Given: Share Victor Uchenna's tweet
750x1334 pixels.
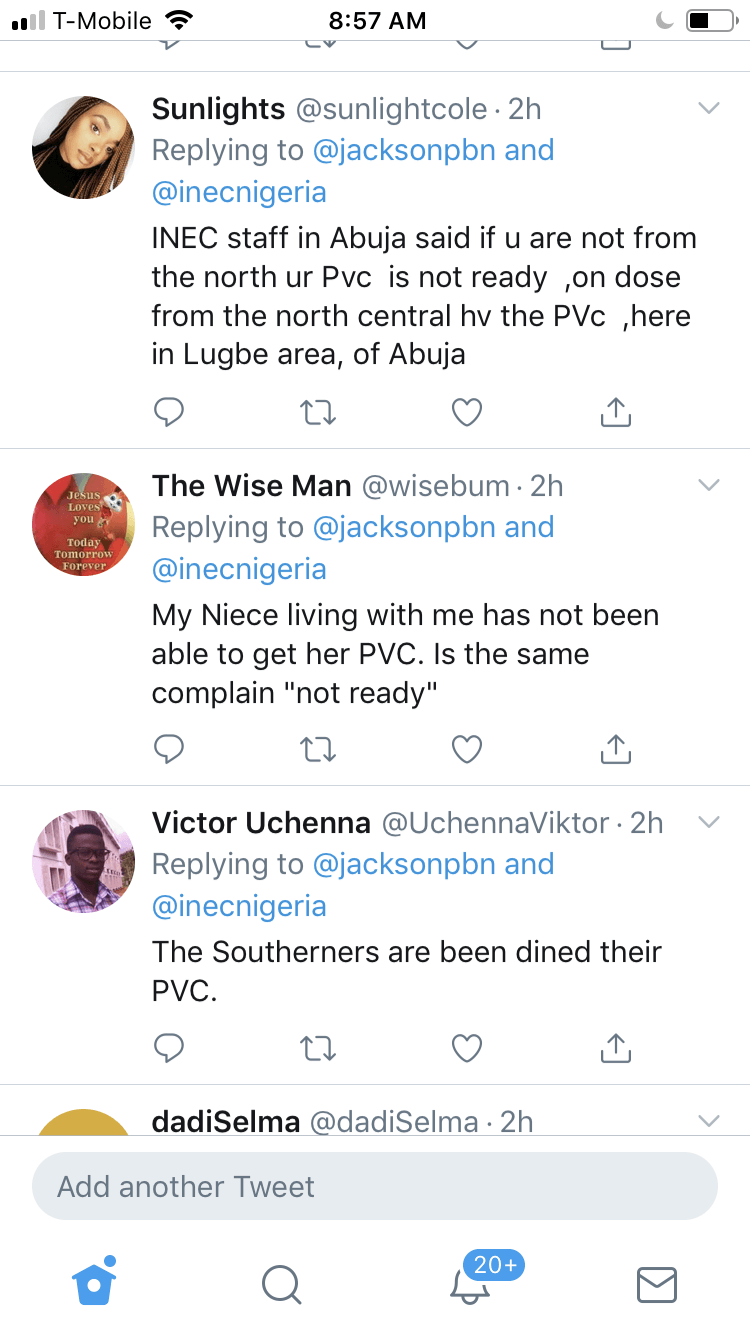Looking at the screenshot, I should tap(616, 1046).
